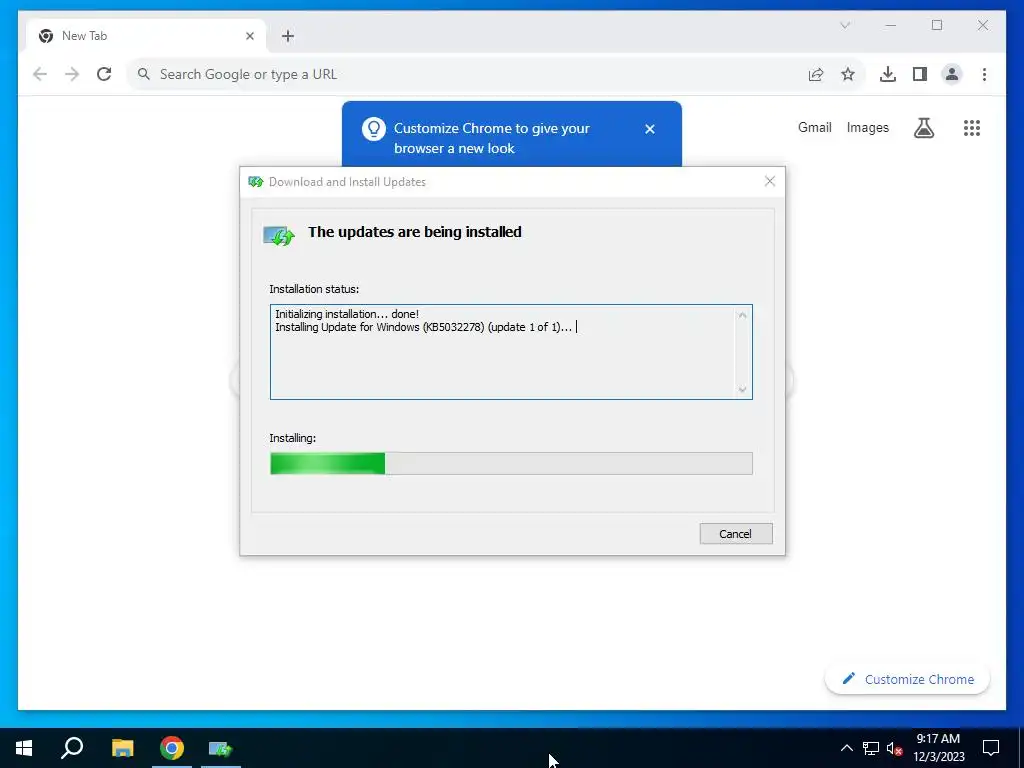Open the Chrome profile avatar
The image size is (1024, 768).
[x=952, y=74]
